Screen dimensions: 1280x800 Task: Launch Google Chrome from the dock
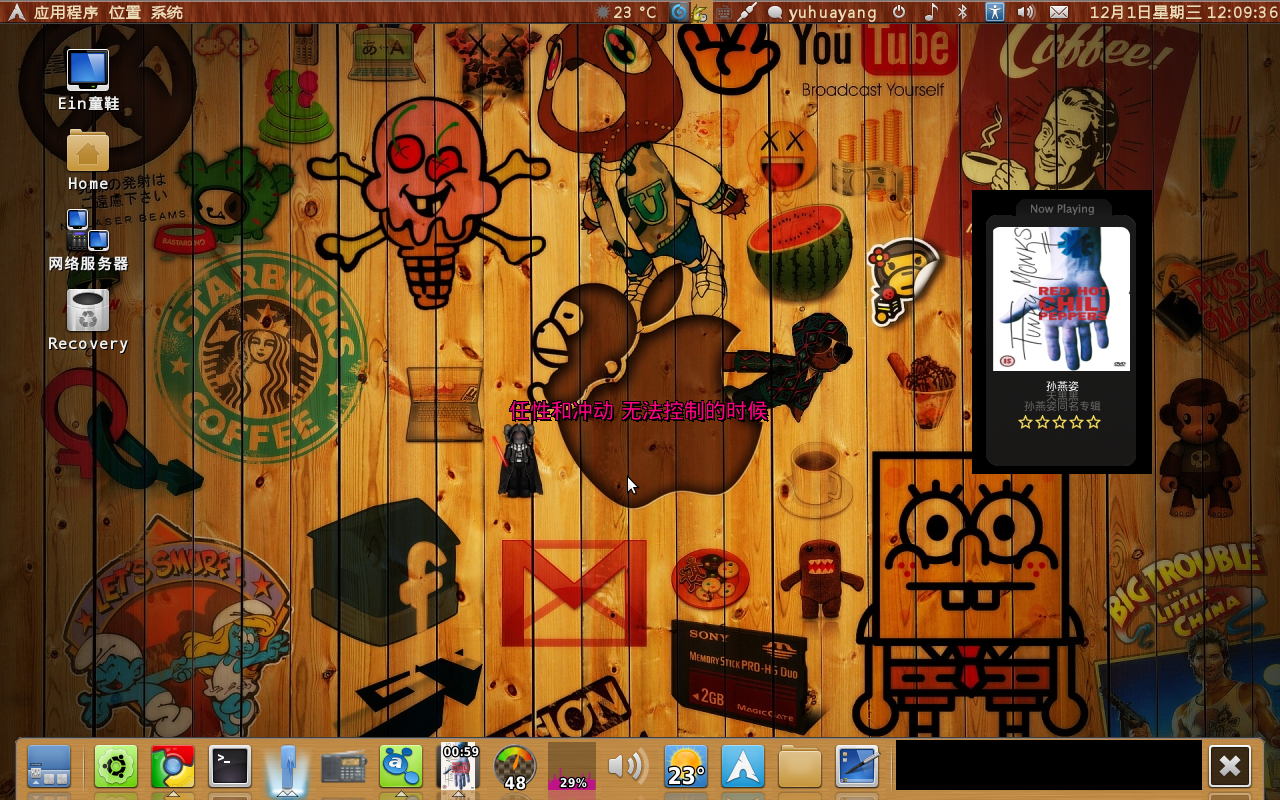coord(173,767)
